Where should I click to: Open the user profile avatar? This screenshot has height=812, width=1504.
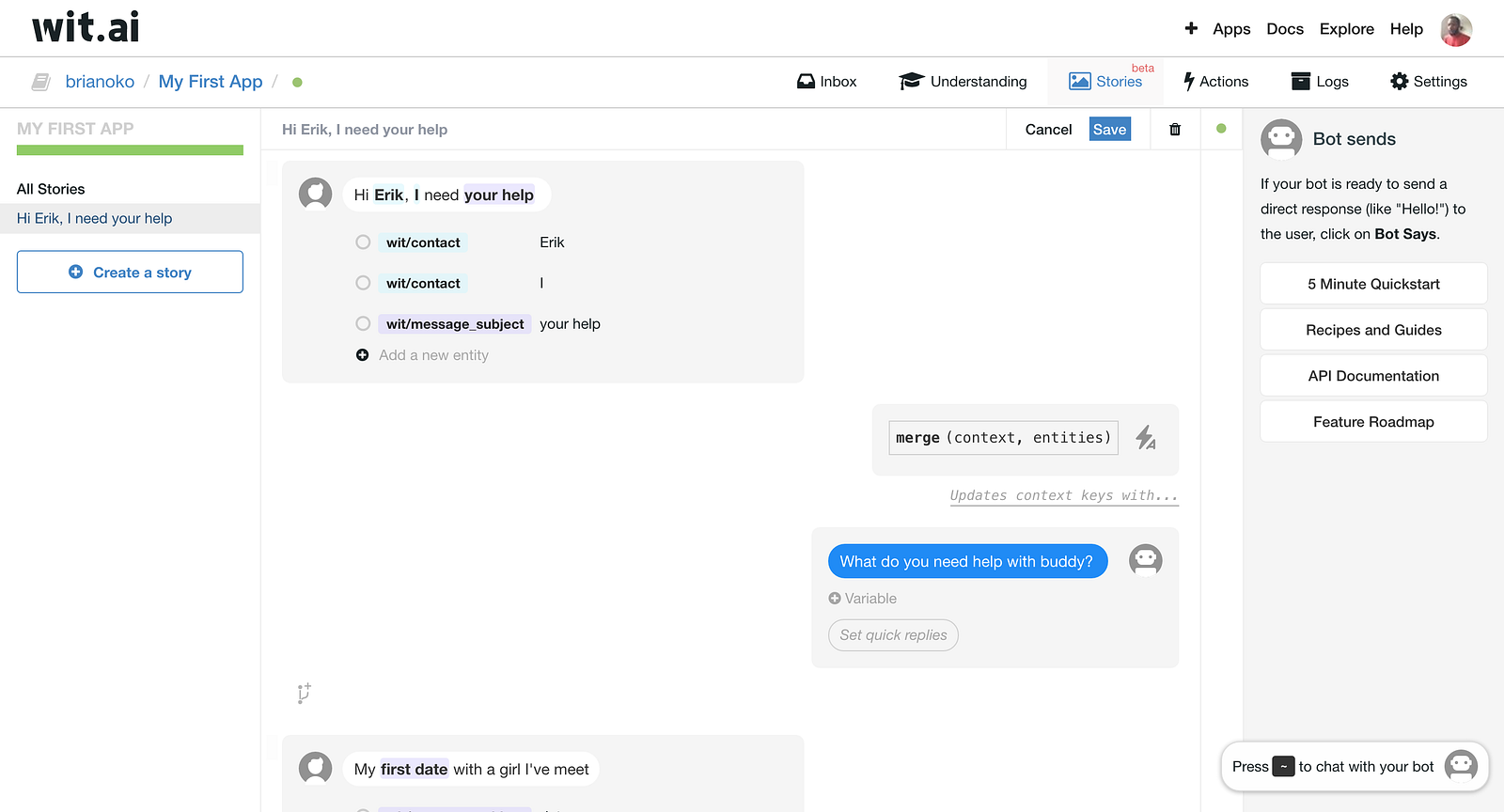[x=1456, y=29]
